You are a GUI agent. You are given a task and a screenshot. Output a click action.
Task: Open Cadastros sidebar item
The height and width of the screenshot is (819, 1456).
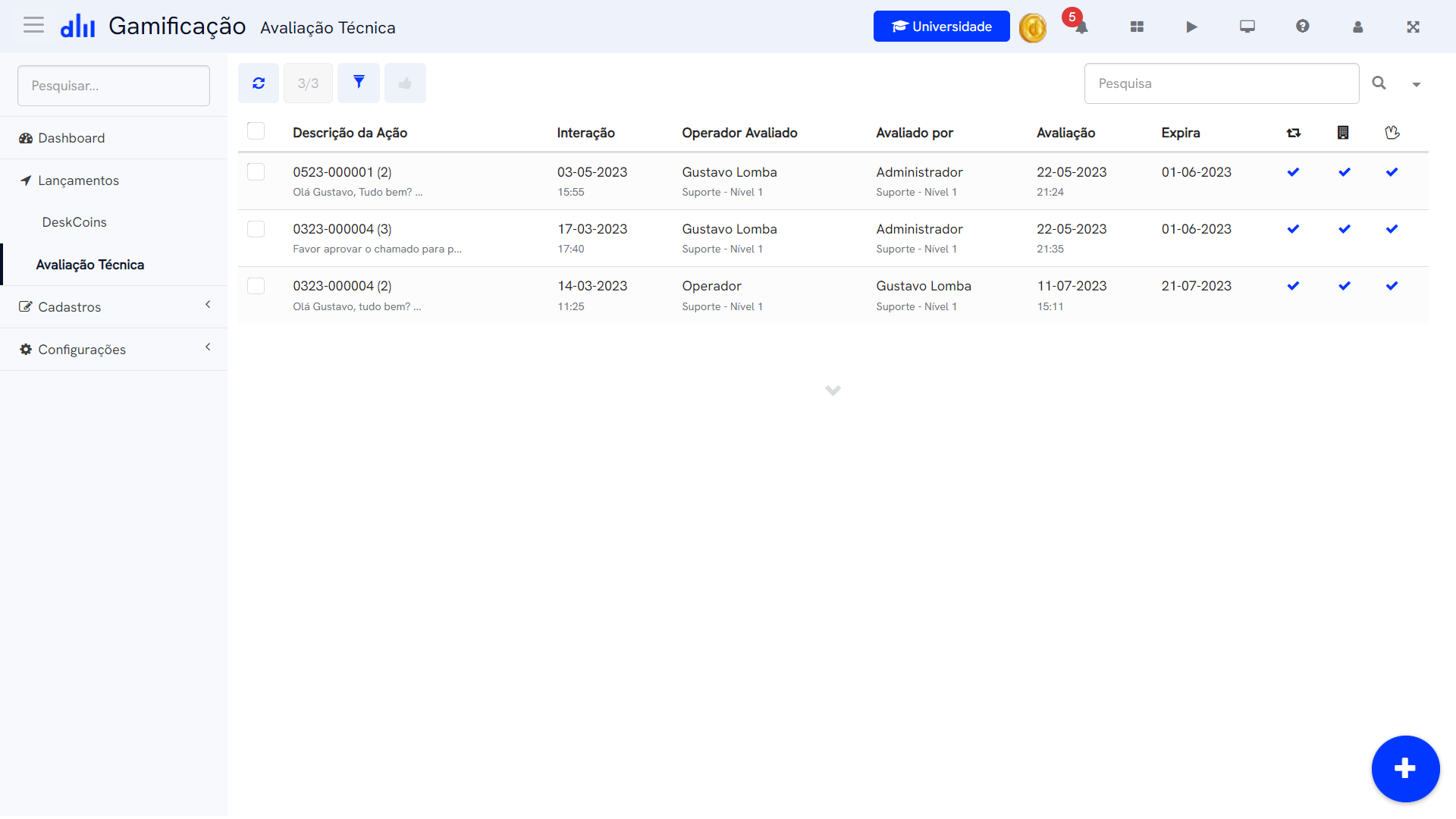point(114,307)
